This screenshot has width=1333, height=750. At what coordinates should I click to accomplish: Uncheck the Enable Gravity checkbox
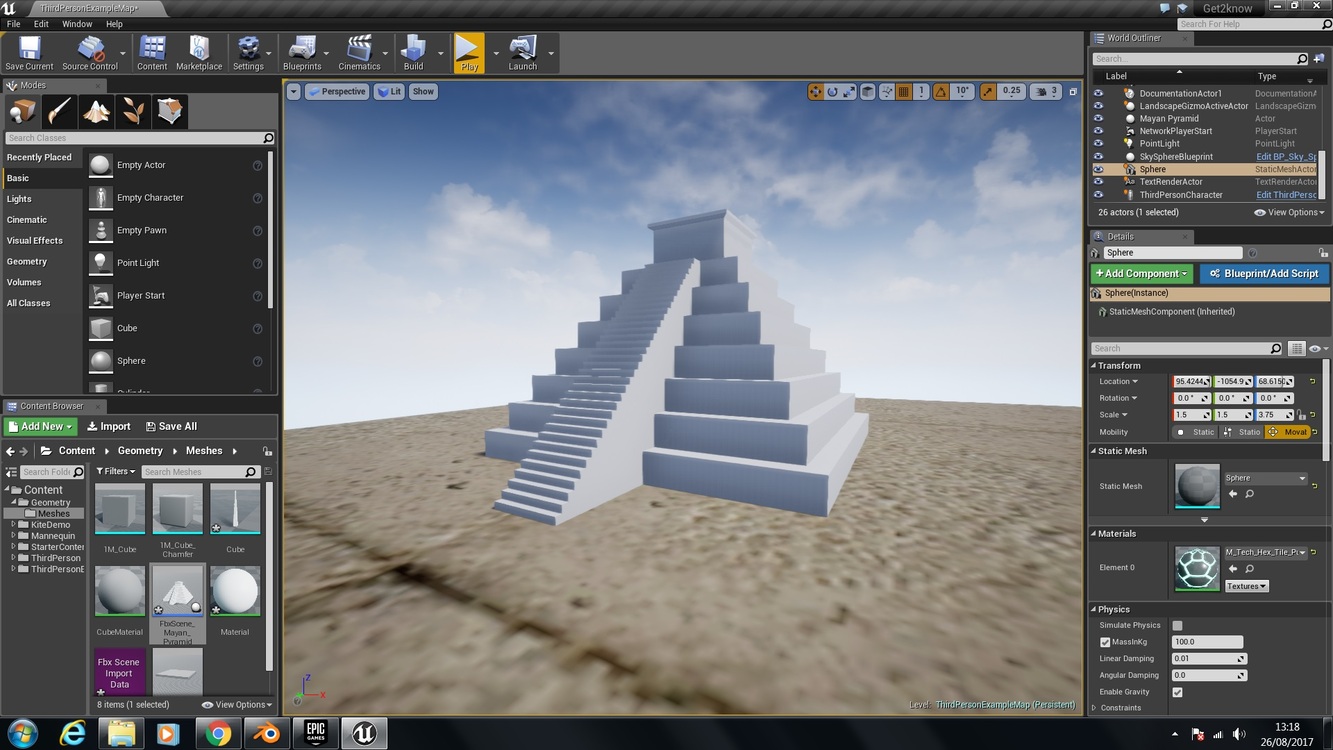click(1177, 692)
